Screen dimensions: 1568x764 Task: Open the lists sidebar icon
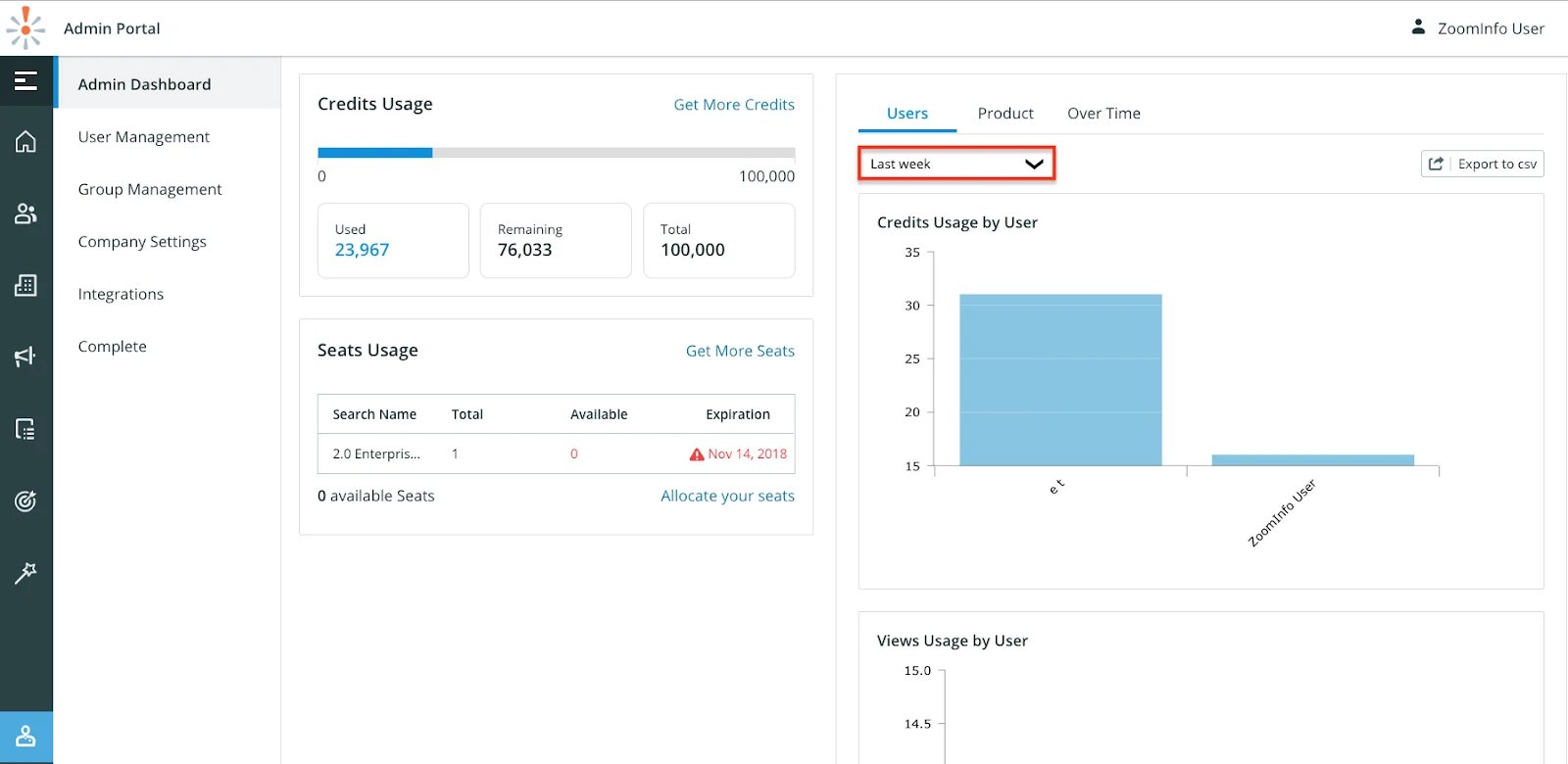click(x=26, y=429)
